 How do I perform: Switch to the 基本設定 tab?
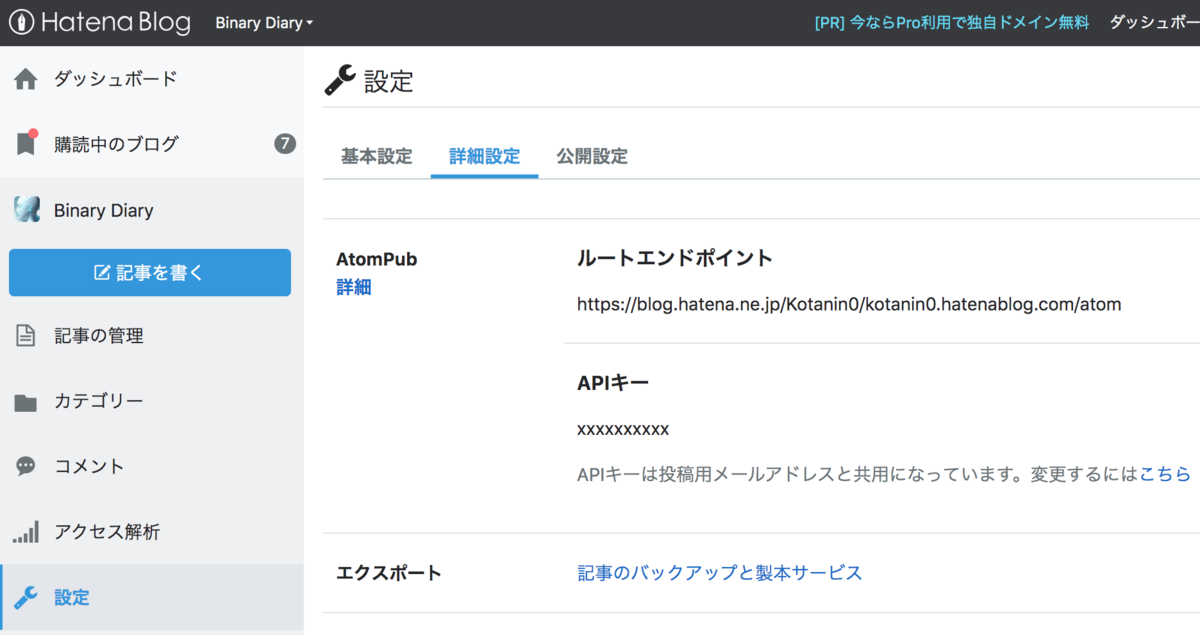[x=377, y=156]
